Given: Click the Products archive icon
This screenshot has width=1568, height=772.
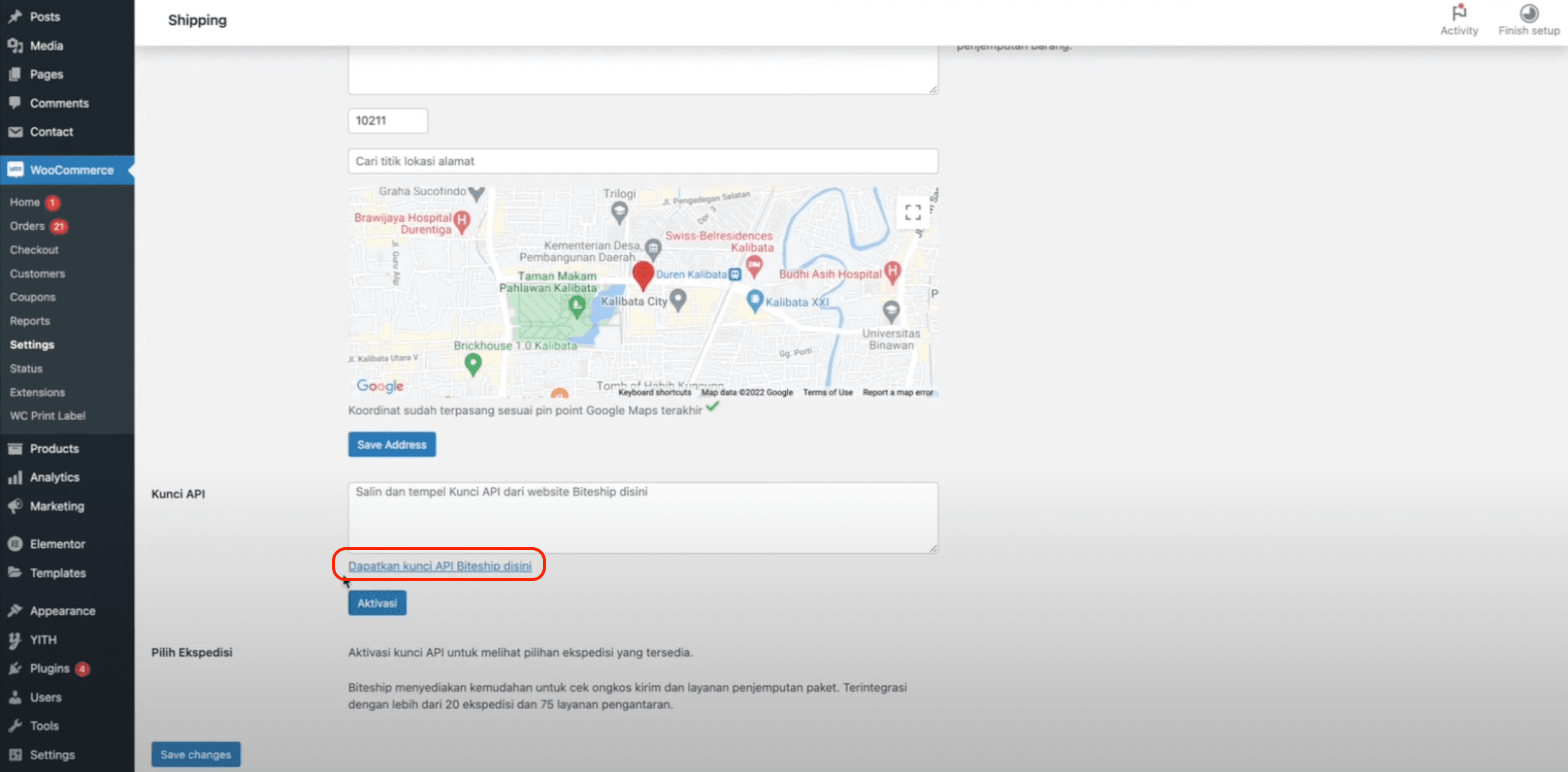Looking at the screenshot, I should pos(15,448).
